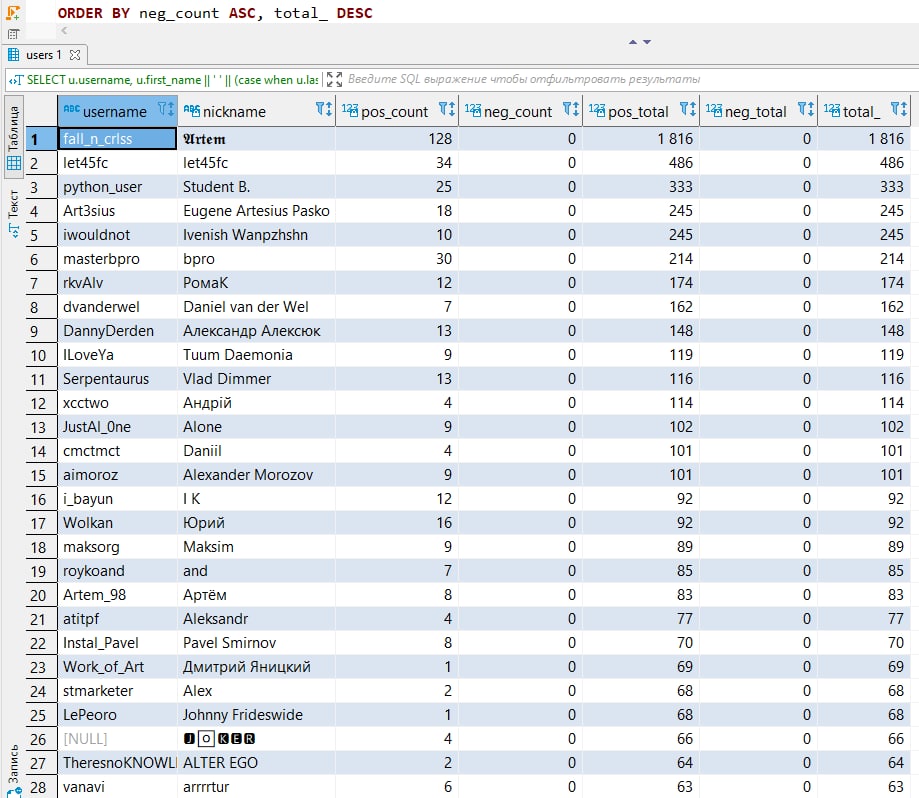The image size is (919, 798).
Task: Select the pos_total column header
Action: click(x=641, y=111)
